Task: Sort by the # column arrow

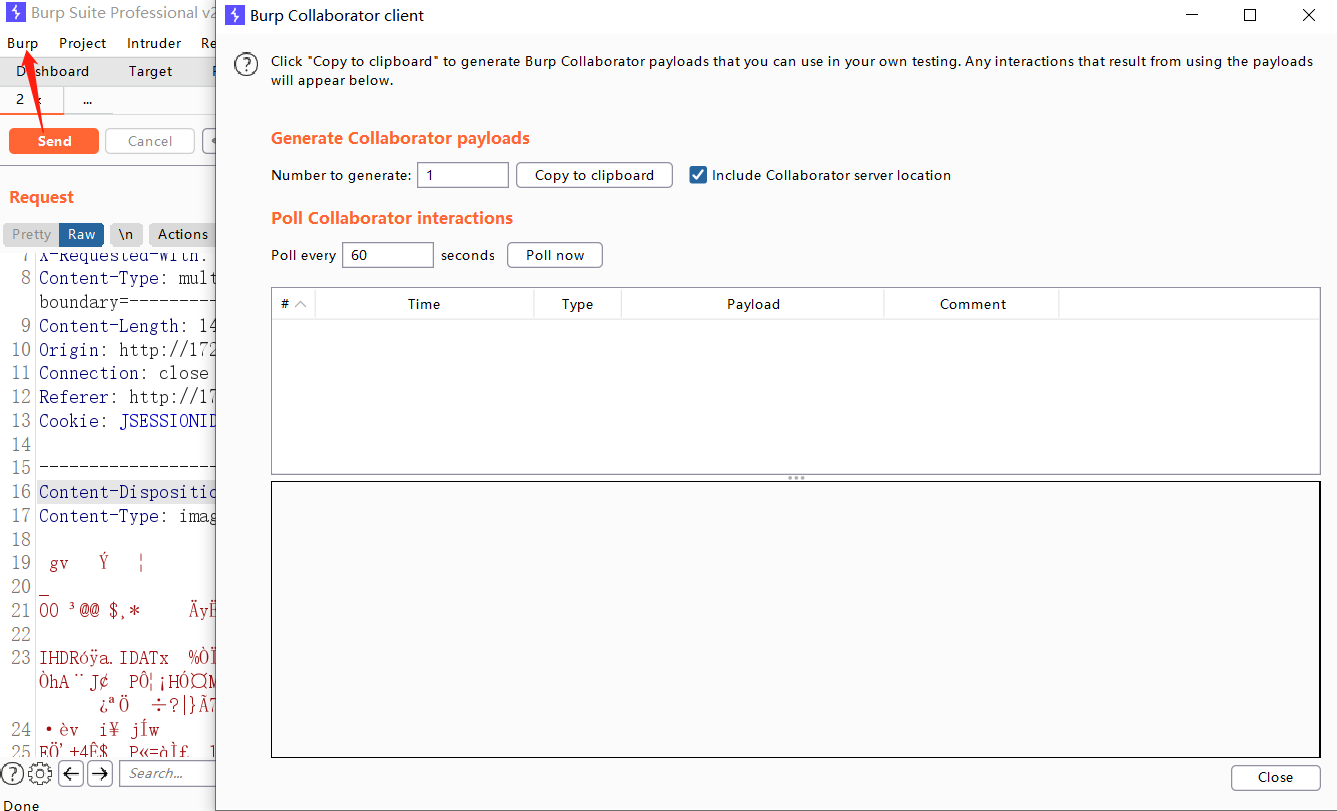Action: (x=300, y=304)
